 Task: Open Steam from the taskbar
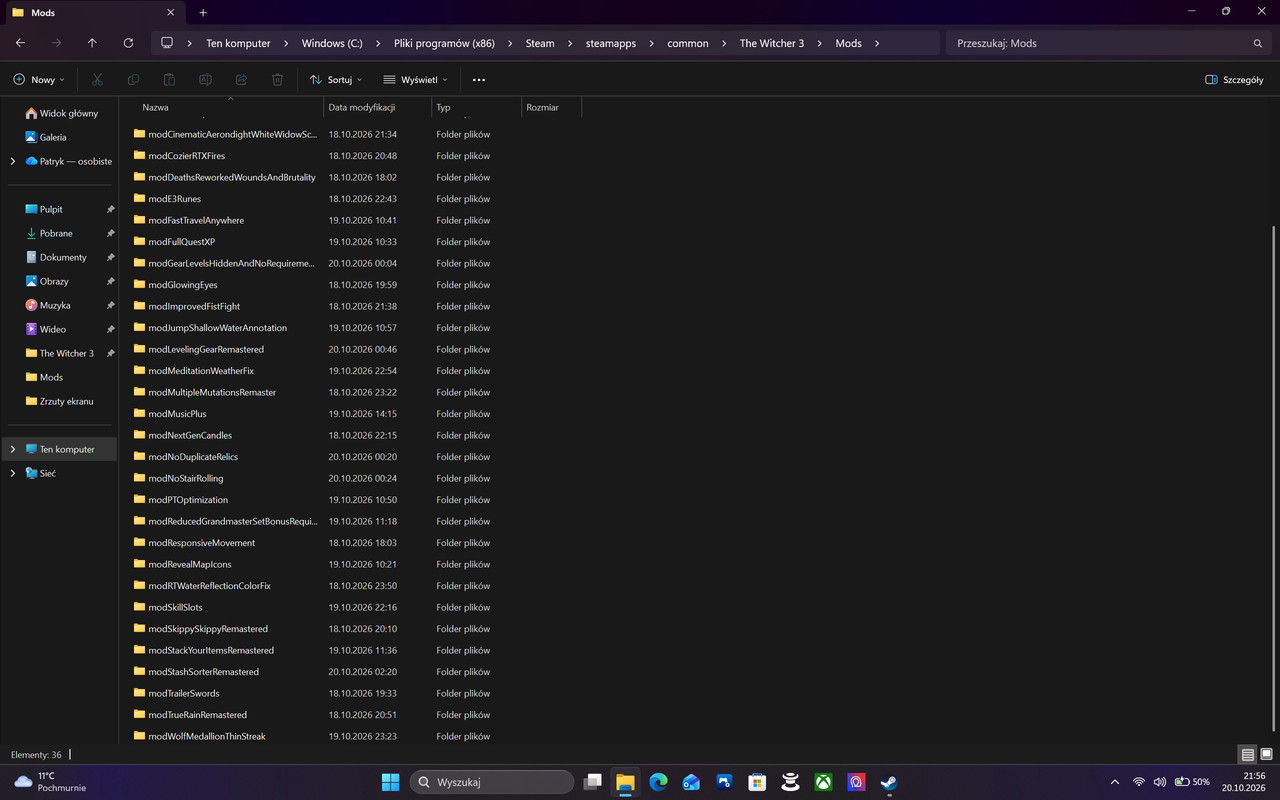tap(889, 782)
